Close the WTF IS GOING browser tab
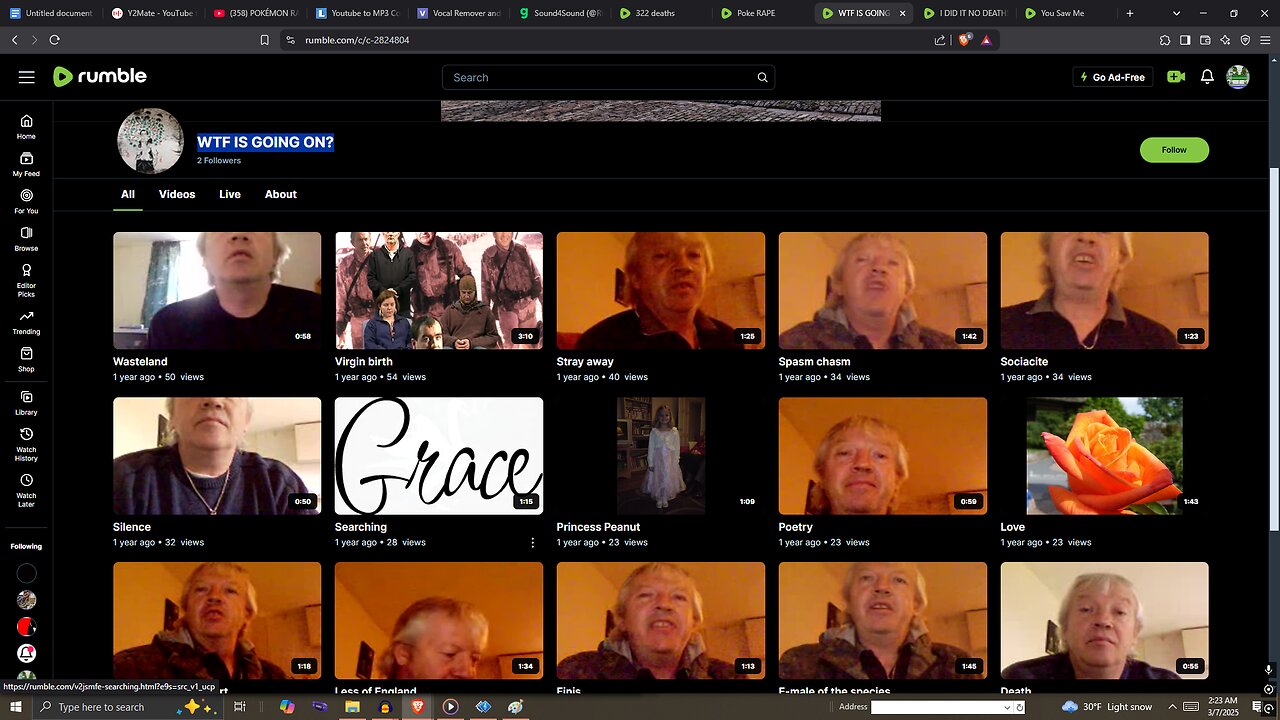Image resolution: width=1280 pixels, height=720 pixels. tap(903, 13)
